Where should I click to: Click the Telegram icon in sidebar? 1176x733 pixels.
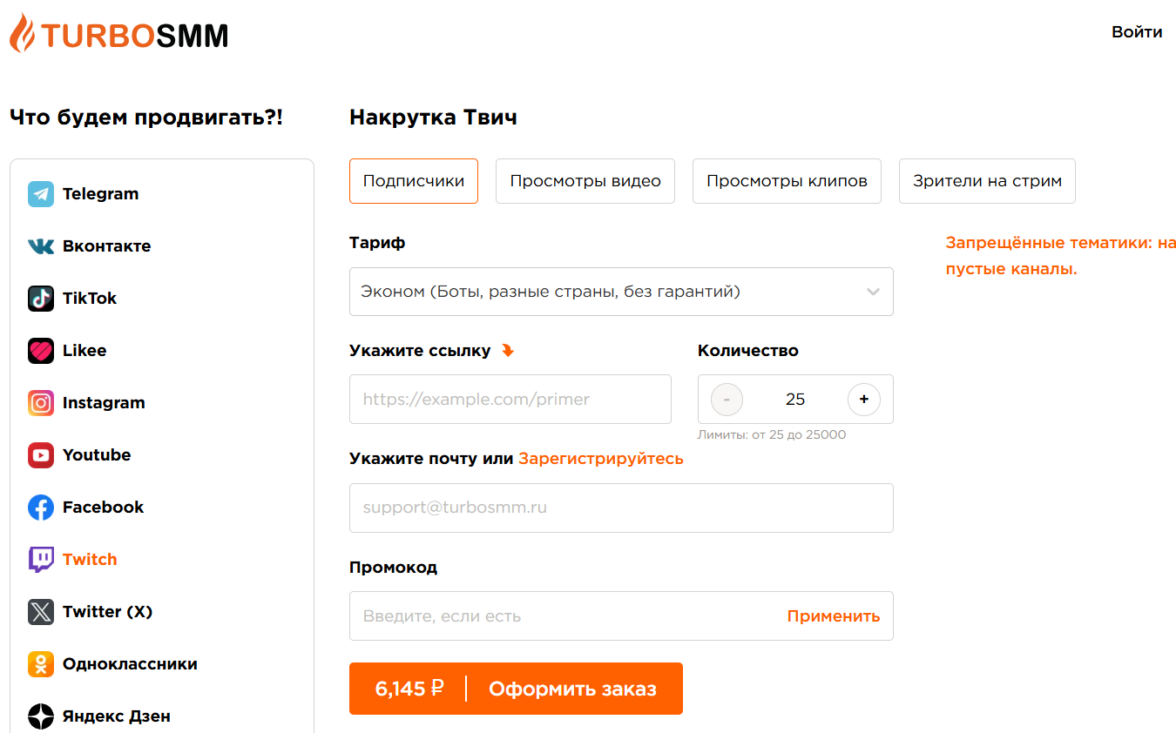(41, 194)
